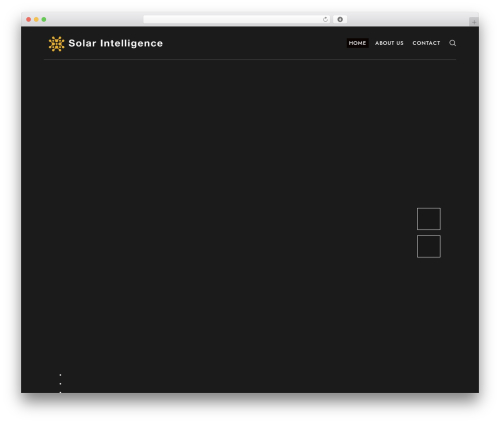The image size is (500, 423).
Task: Maximize the window using the green button
Action: 44,19
